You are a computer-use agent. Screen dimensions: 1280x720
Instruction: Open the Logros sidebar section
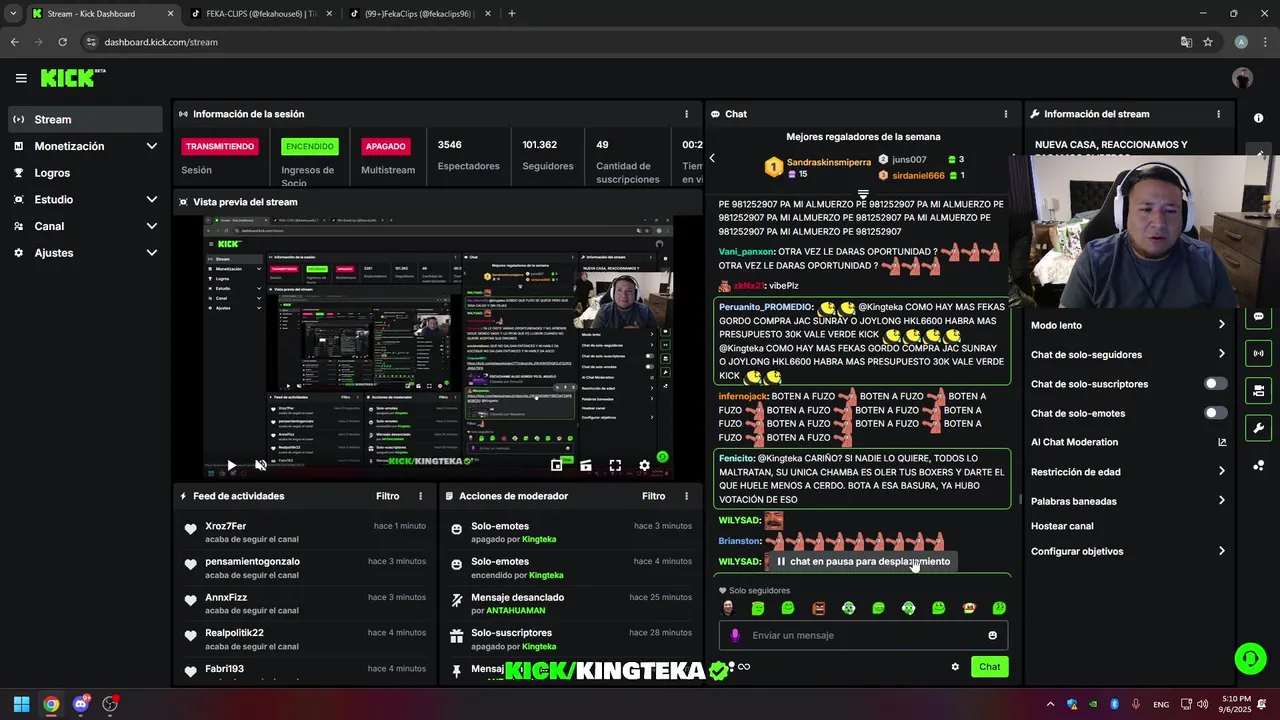[x=84, y=173]
